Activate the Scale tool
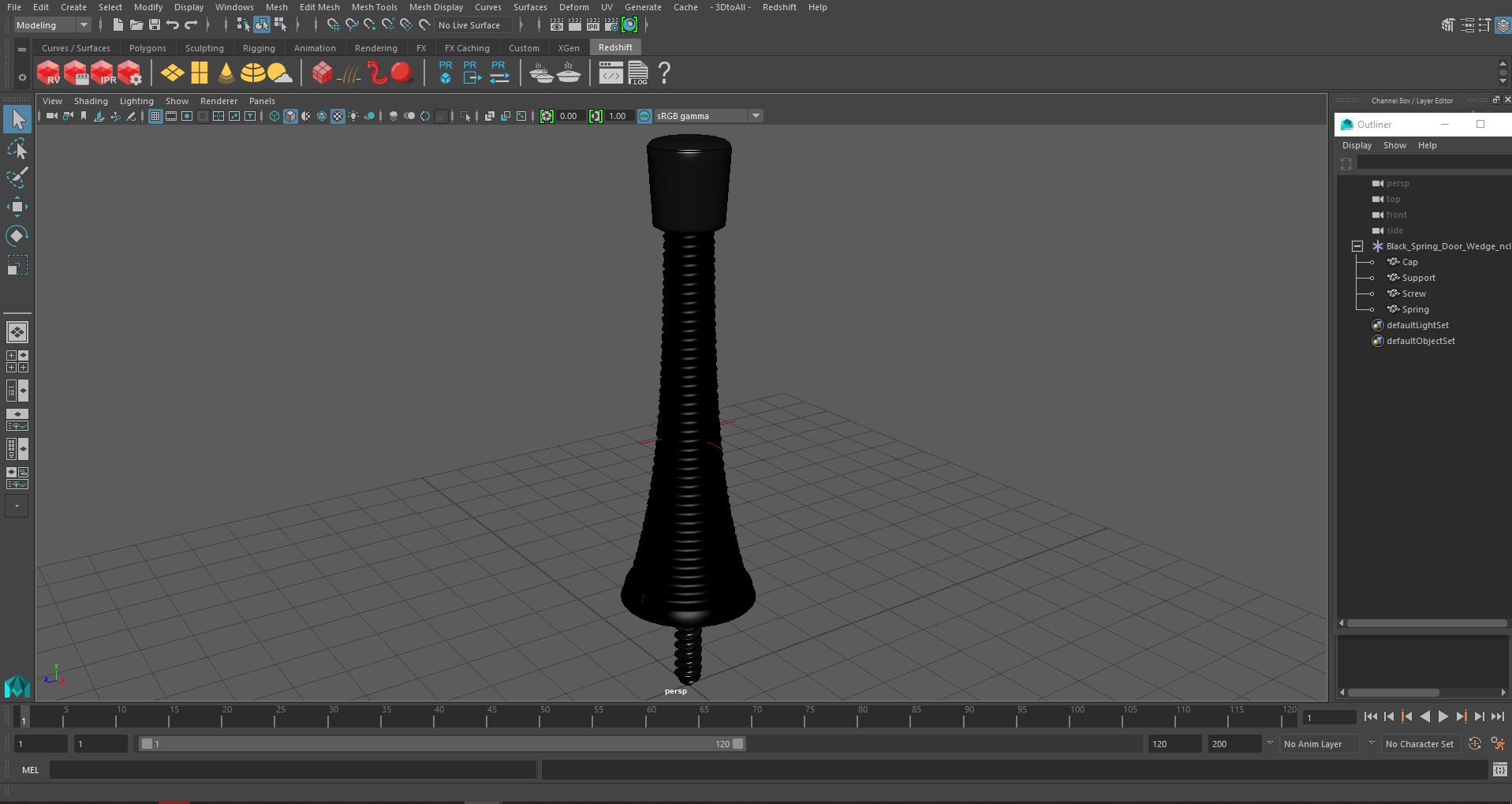 (17, 265)
